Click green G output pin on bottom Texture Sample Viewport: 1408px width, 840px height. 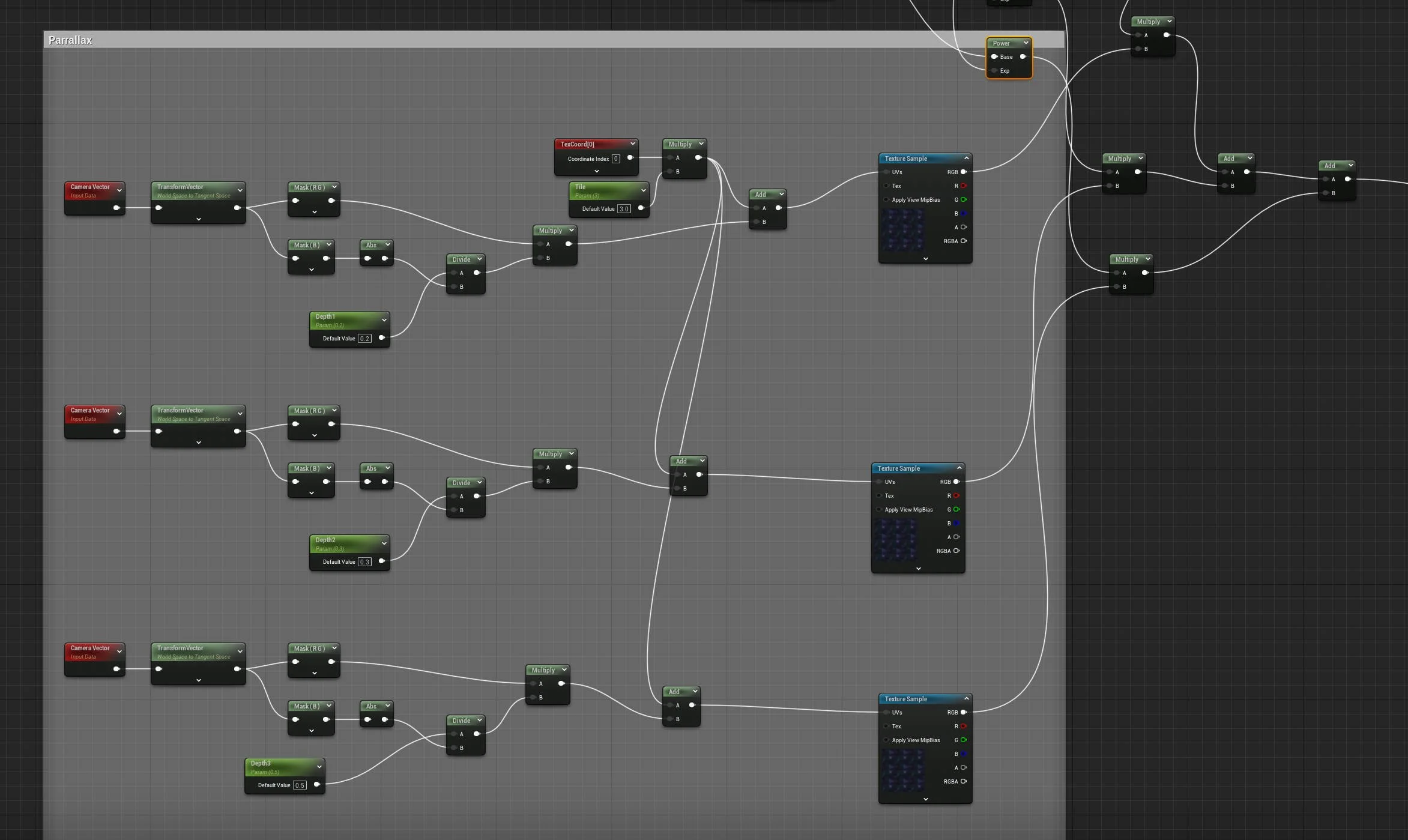click(x=964, y=740)
